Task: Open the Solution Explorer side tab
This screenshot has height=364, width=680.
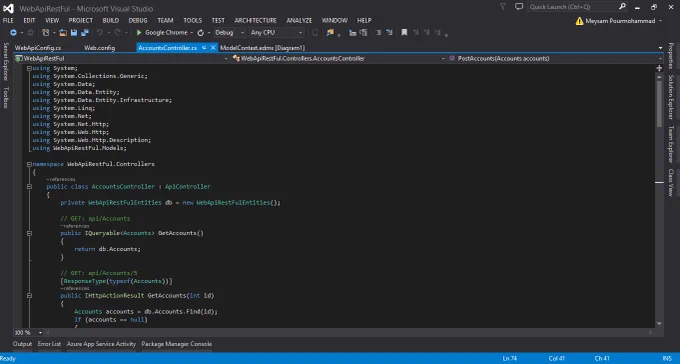Action: (x=671, y=97)
